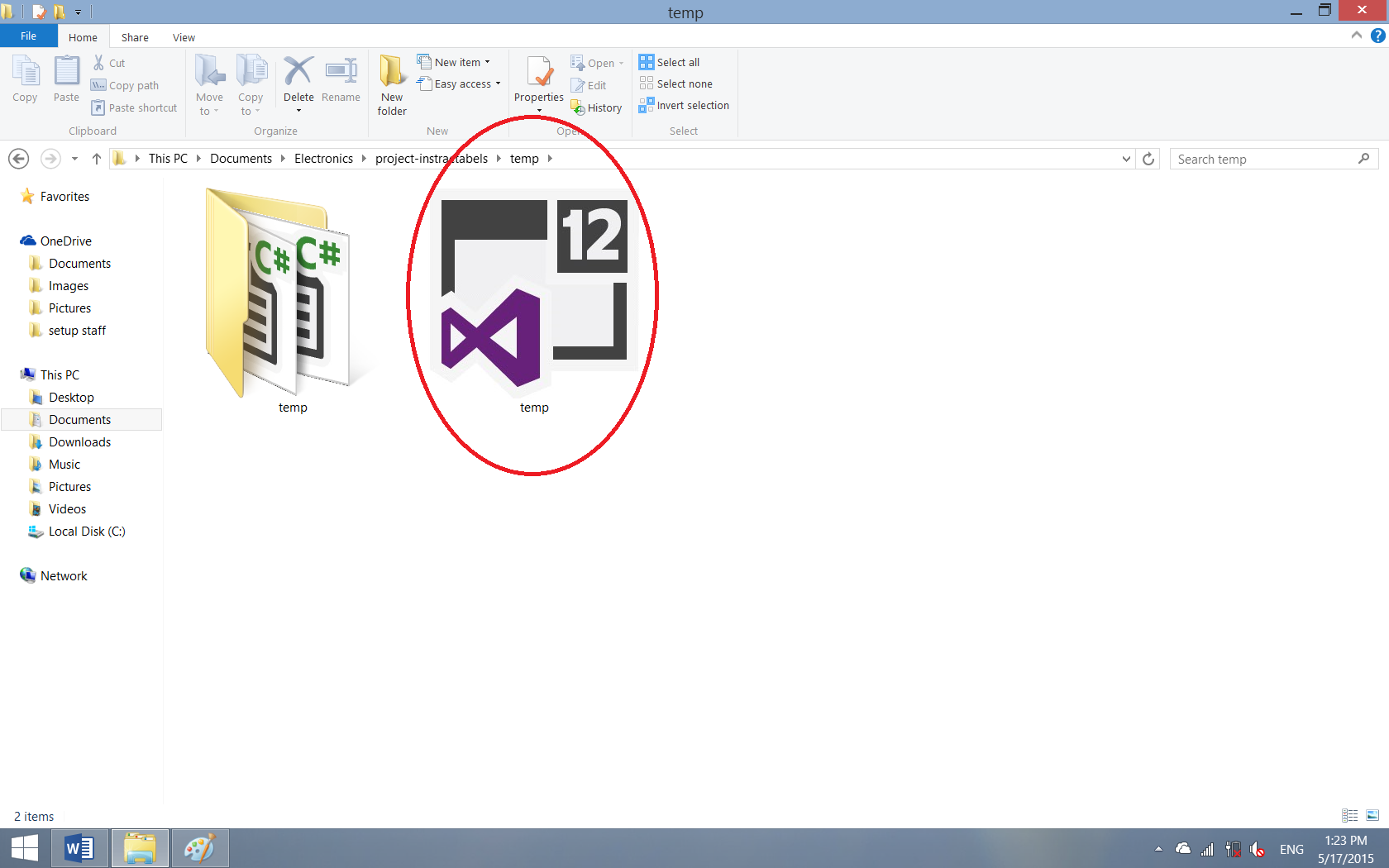Expand the Easy access dropdown
Viewport: 1389px width, 868px height.
(x=498, y=83)
